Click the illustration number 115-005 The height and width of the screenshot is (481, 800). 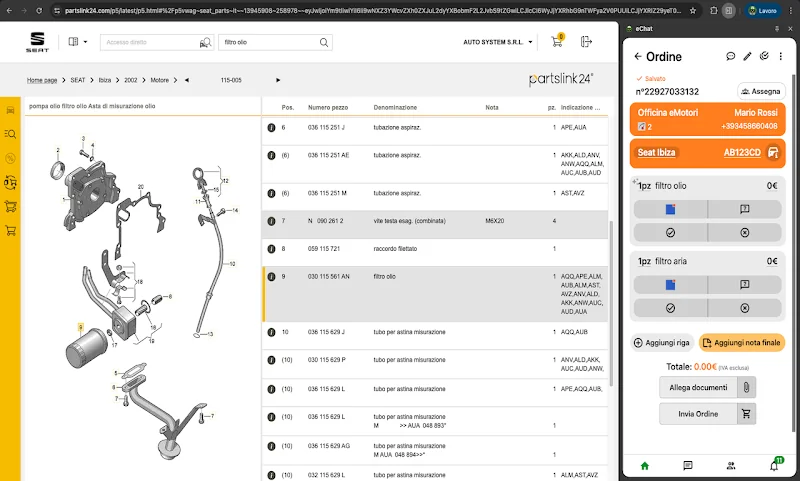click(231, 80)
